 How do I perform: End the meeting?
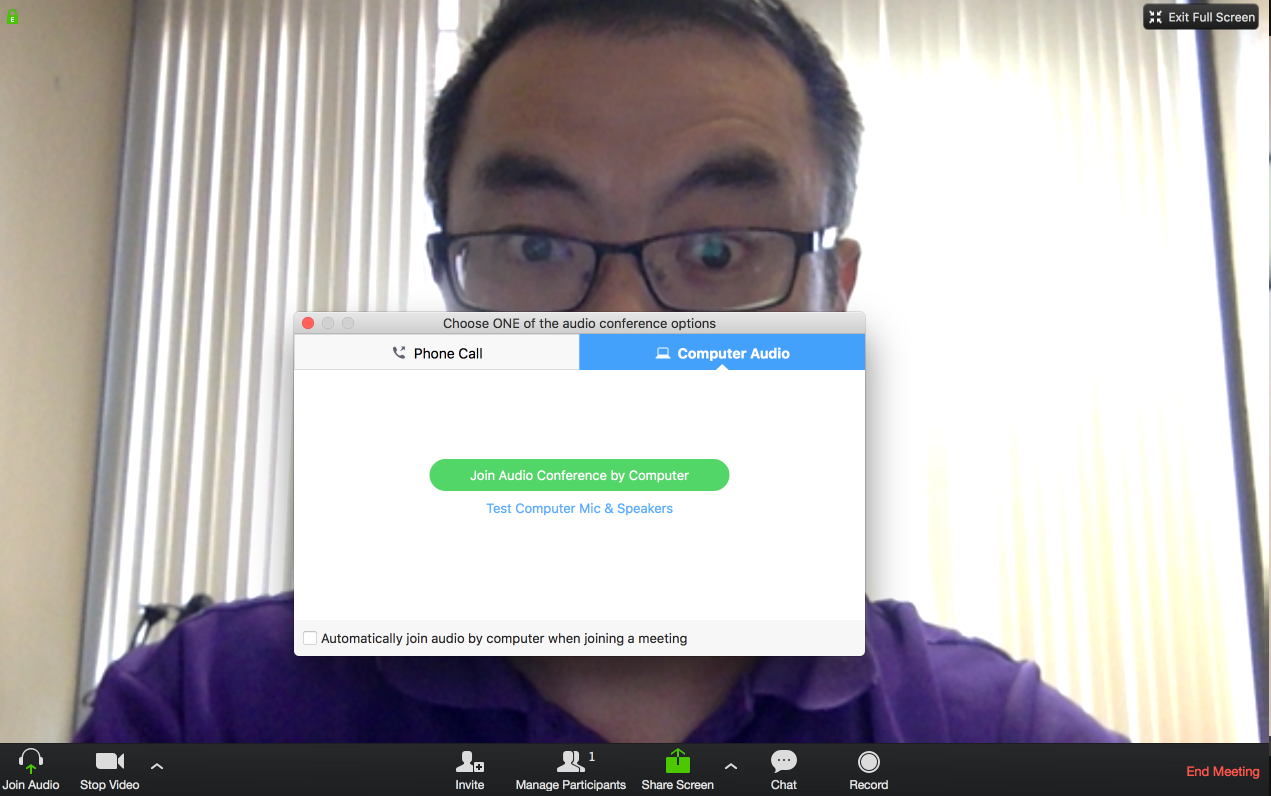[1222, 771]
